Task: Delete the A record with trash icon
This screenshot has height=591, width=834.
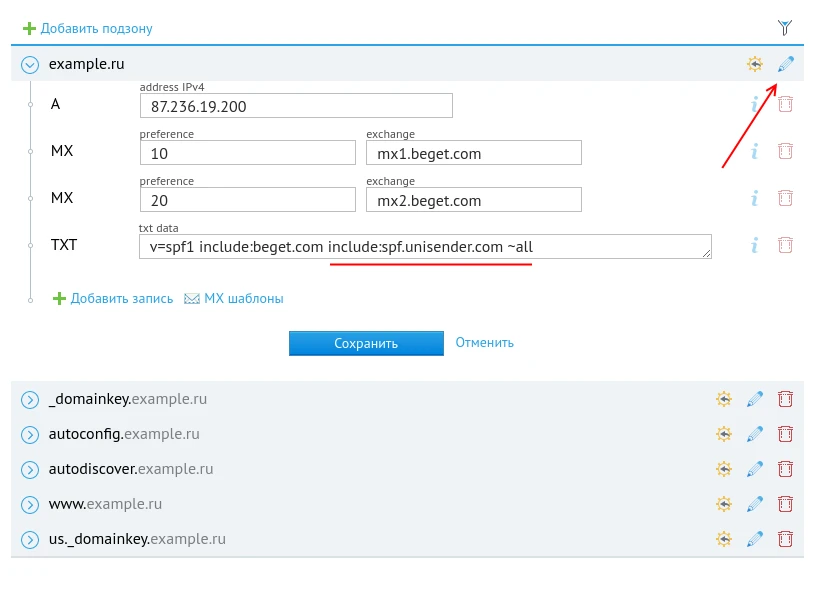Action: pyautogui.click(x=785, y=104)
